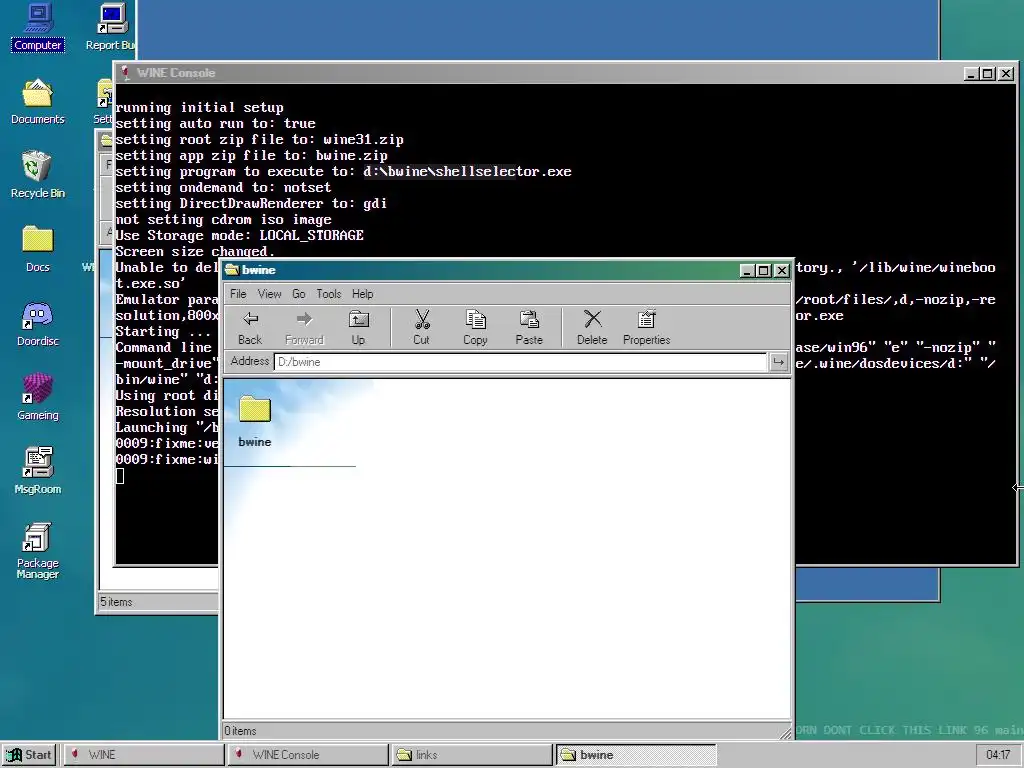This screenshot has height=768, width=1024.
Task: Open the View menu
Action: 269,294
